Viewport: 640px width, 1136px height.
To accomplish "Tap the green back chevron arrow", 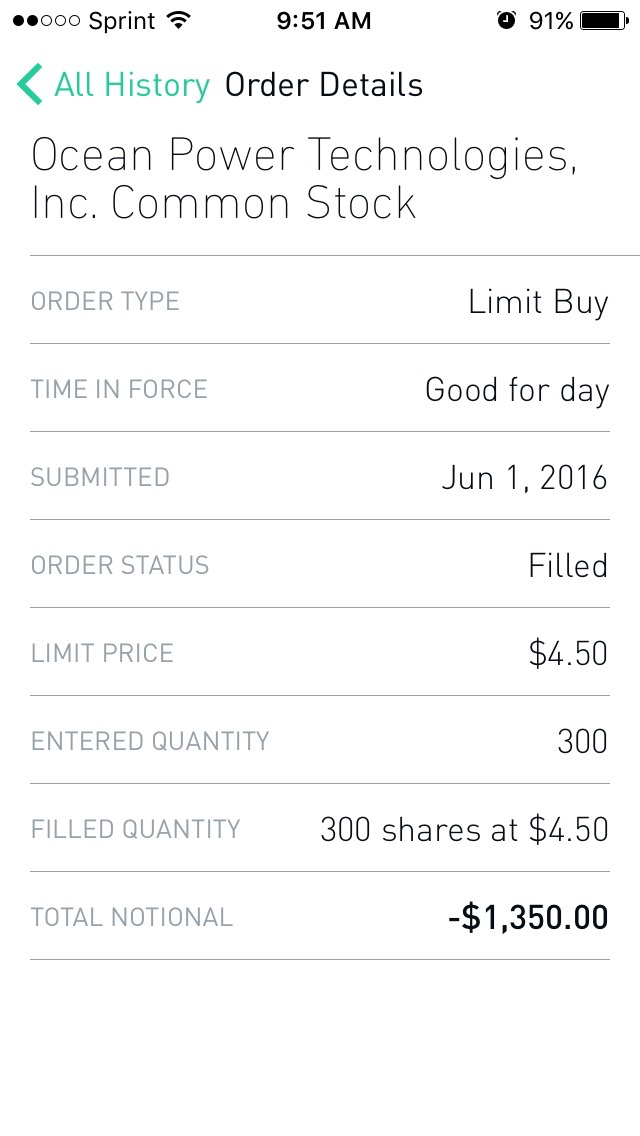I will 30,85.
